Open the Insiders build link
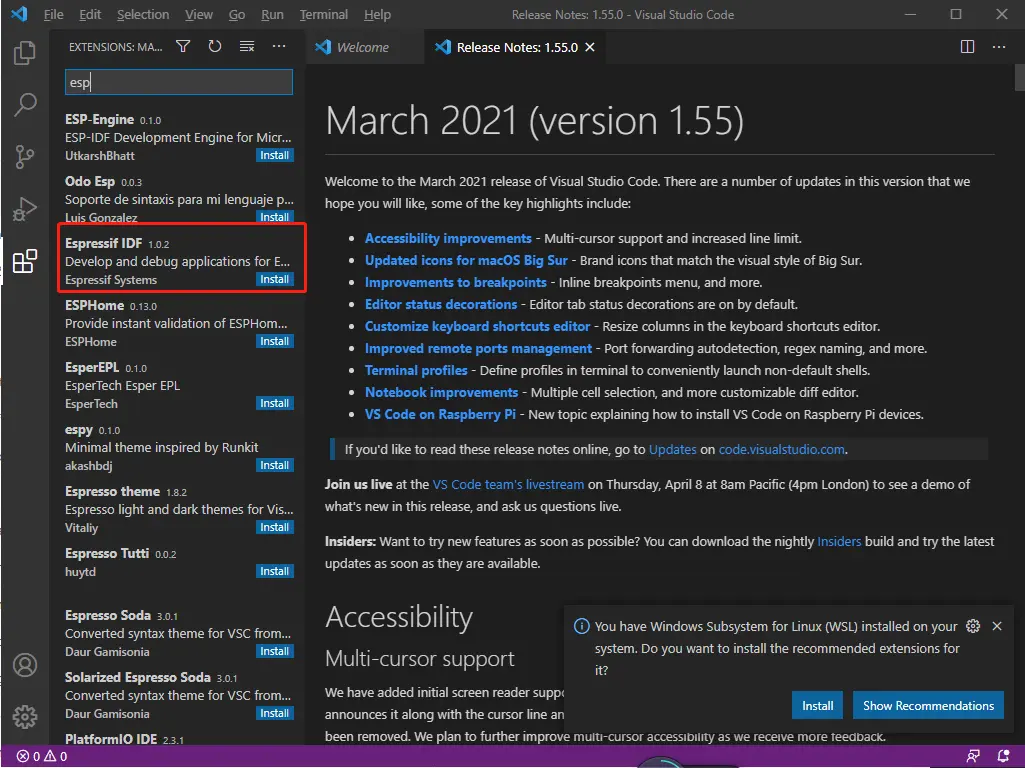 [839, 541]
